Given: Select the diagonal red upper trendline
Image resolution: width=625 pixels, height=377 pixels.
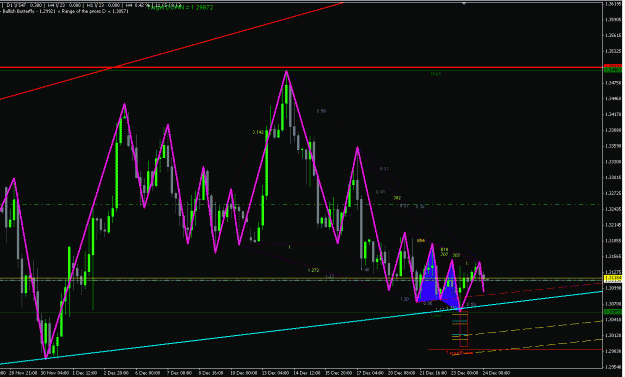Looking at the screenshot, I should (171, 51).
